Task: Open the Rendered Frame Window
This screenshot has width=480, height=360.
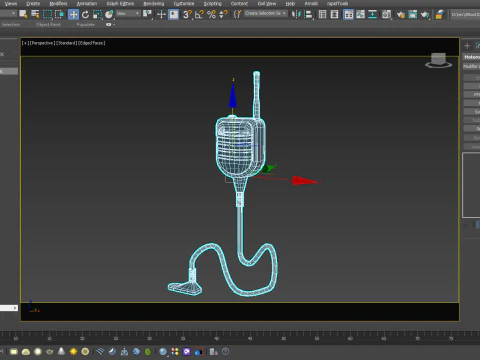Action: [x=413, y=14]
